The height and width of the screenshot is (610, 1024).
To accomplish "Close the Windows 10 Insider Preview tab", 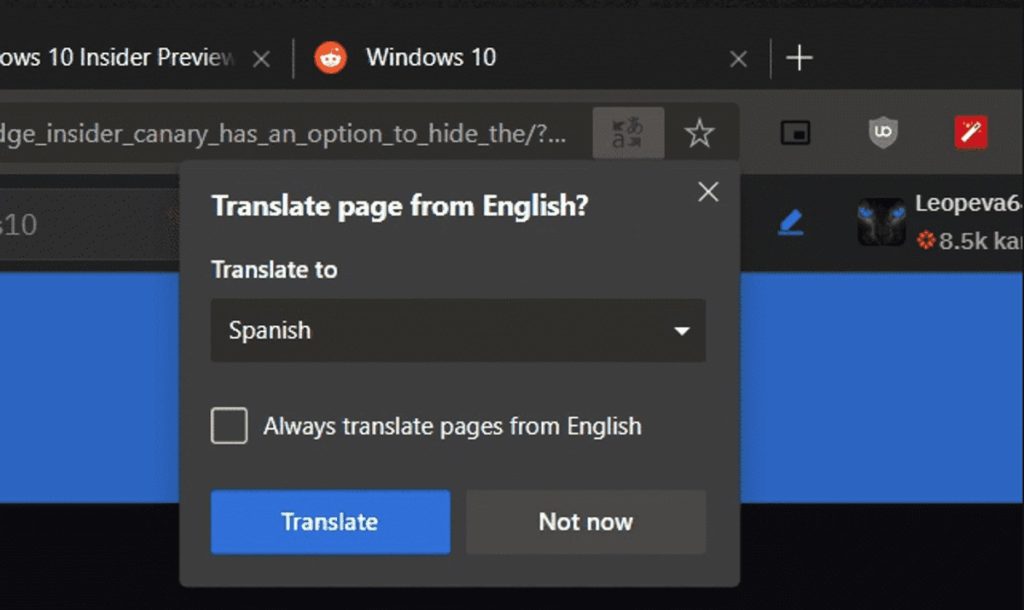I will click(x=261, y=59).
